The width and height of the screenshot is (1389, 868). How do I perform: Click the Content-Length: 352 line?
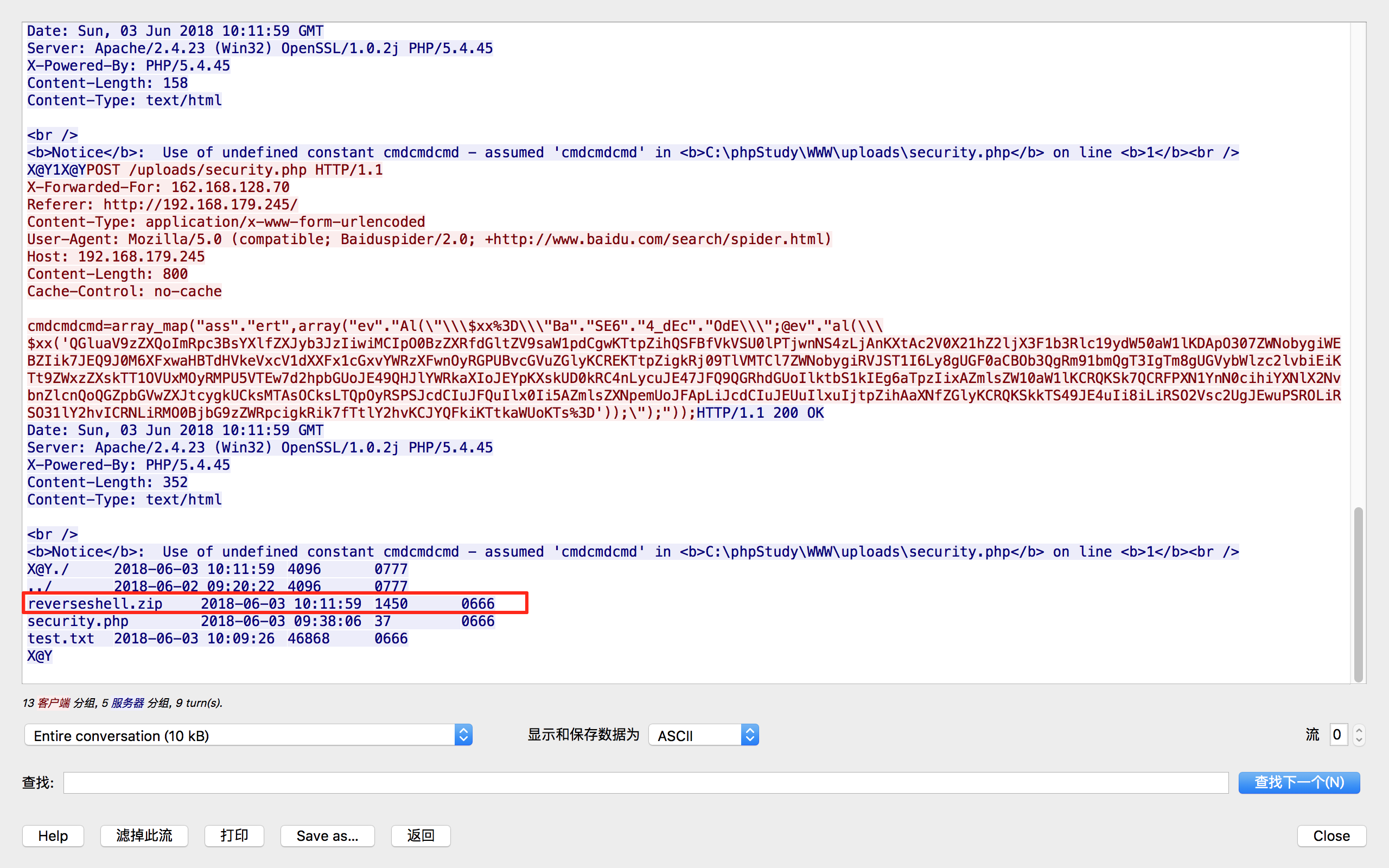107,482
